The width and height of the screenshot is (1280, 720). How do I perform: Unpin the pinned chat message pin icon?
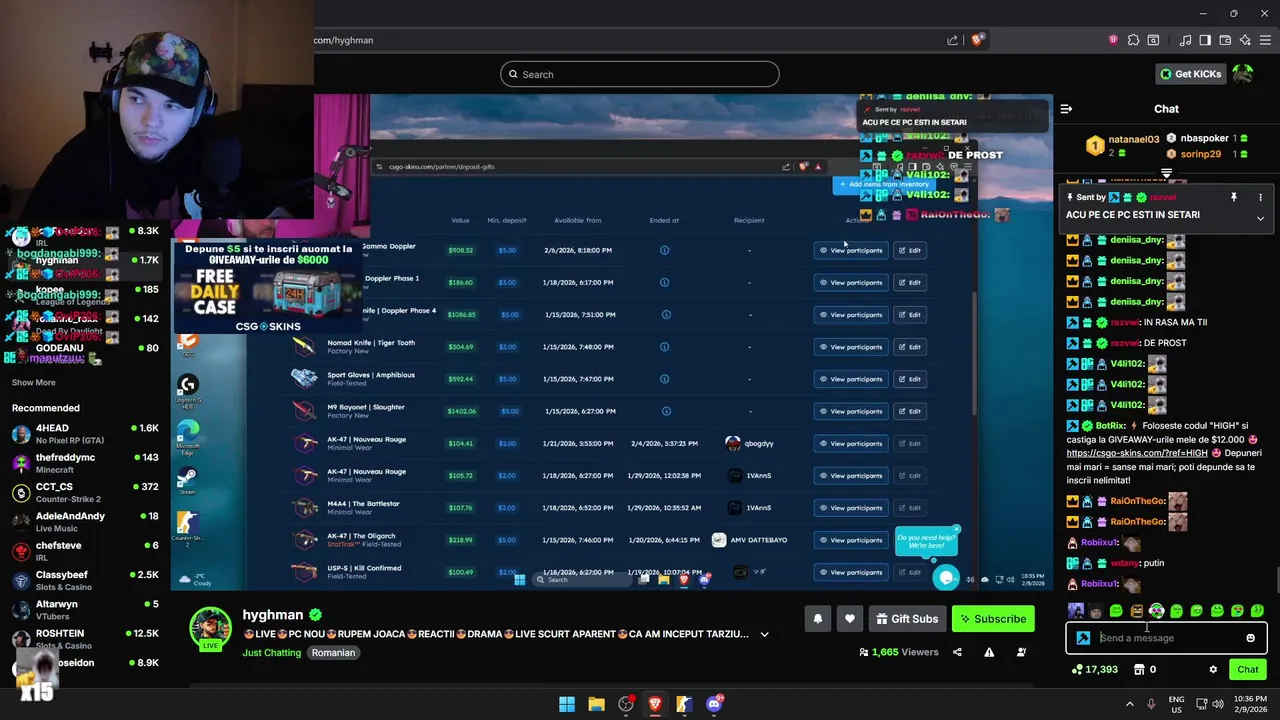(1234, 197)
